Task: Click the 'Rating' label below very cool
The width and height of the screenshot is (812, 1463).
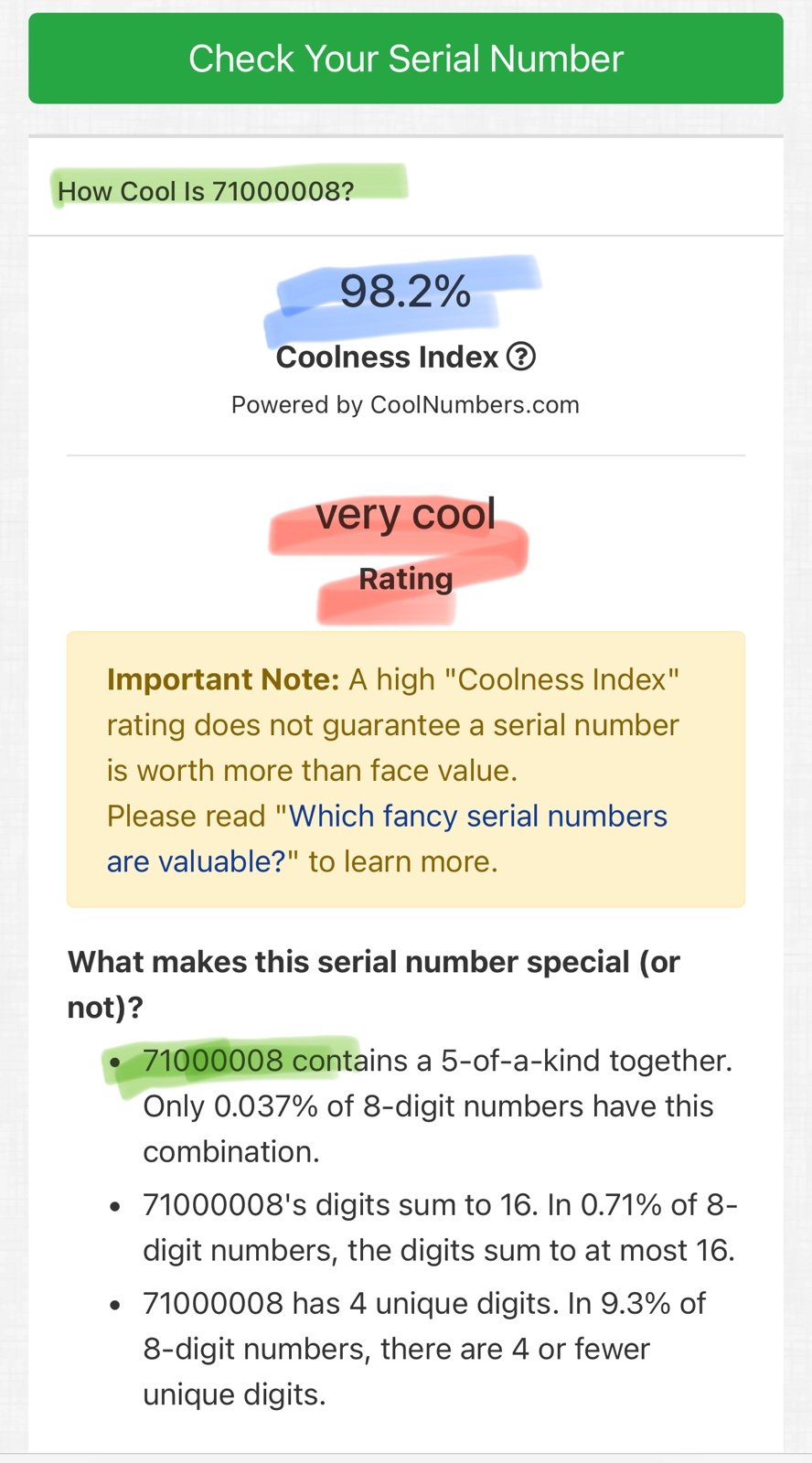Action: click(x=405, y=579)
